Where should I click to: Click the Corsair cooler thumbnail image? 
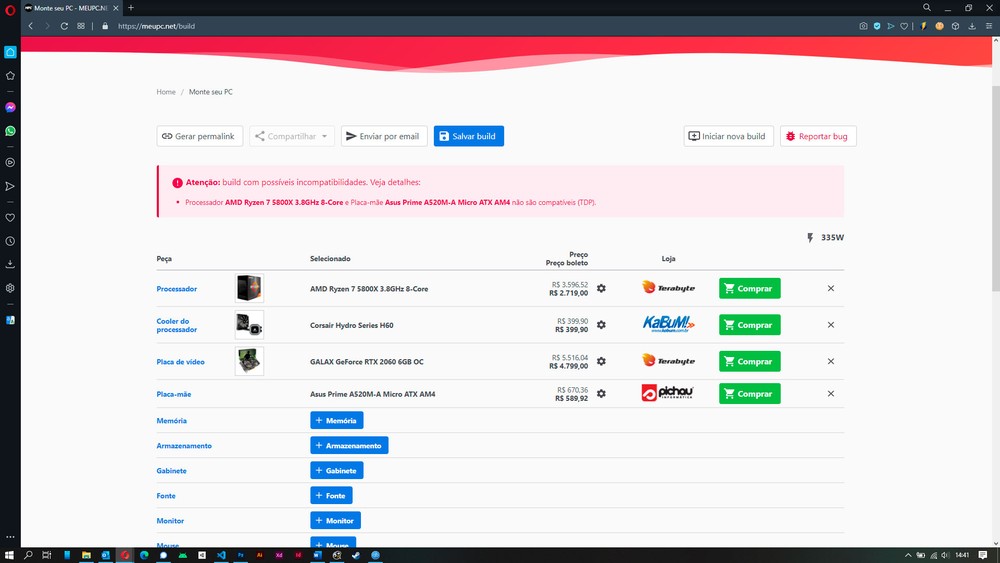coord(249,325)
